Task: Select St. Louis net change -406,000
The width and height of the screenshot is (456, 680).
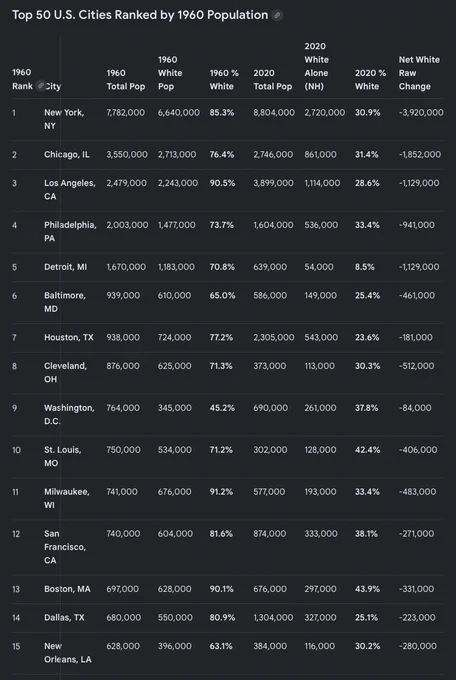Action: coord(418,450)
